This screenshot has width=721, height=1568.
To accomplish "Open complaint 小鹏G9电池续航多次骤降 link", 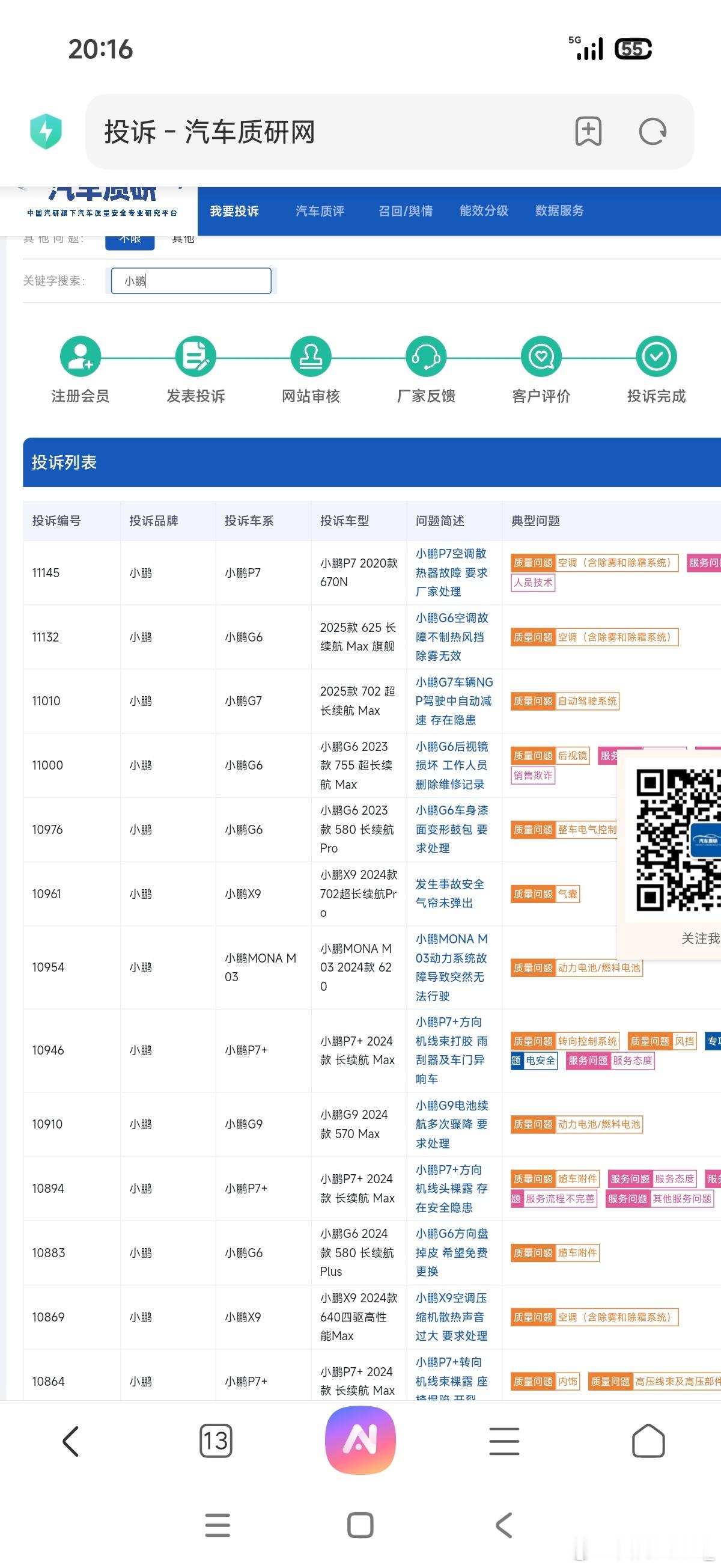I will click(451, 1124).
